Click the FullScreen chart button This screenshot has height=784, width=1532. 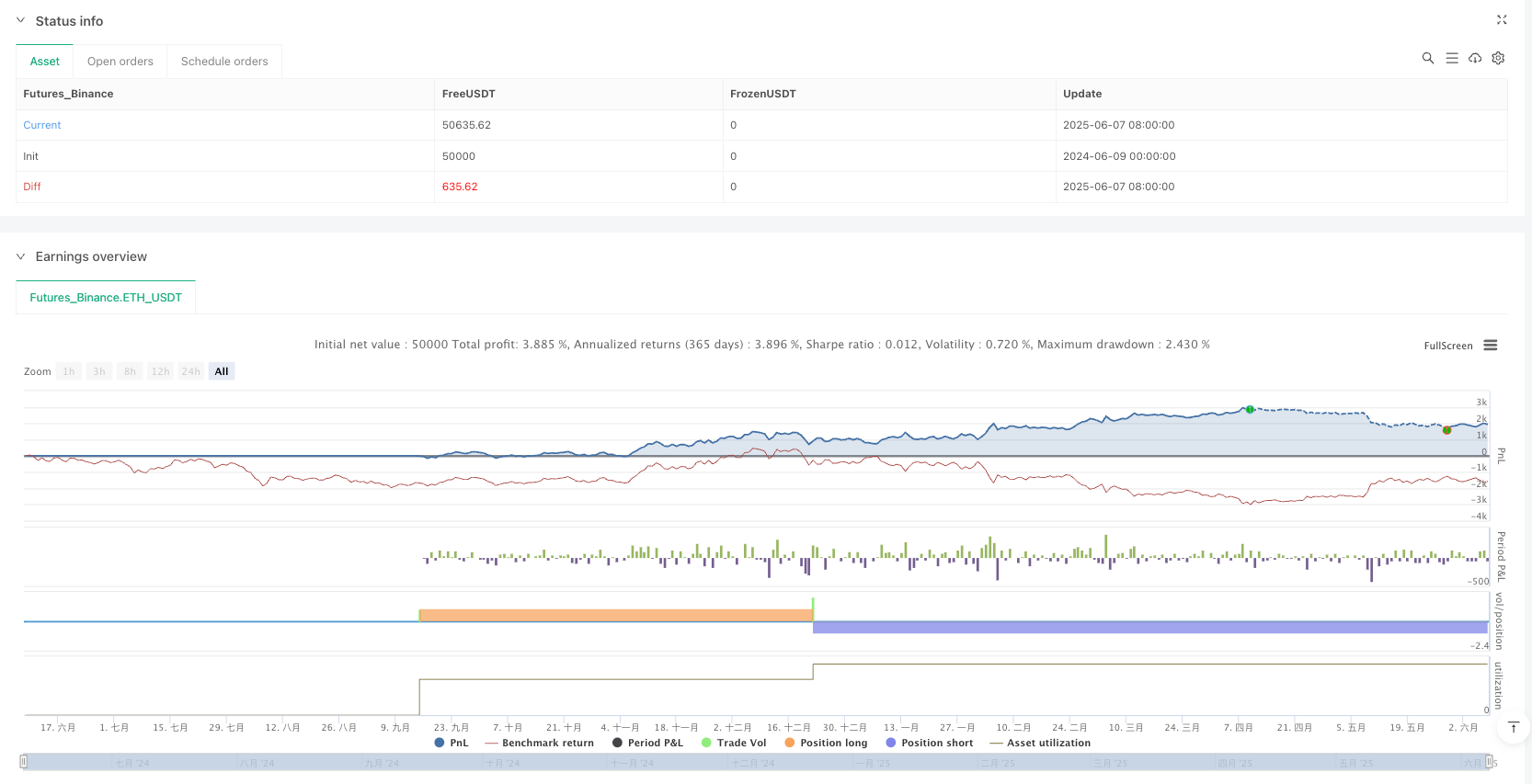point(1447,347)
